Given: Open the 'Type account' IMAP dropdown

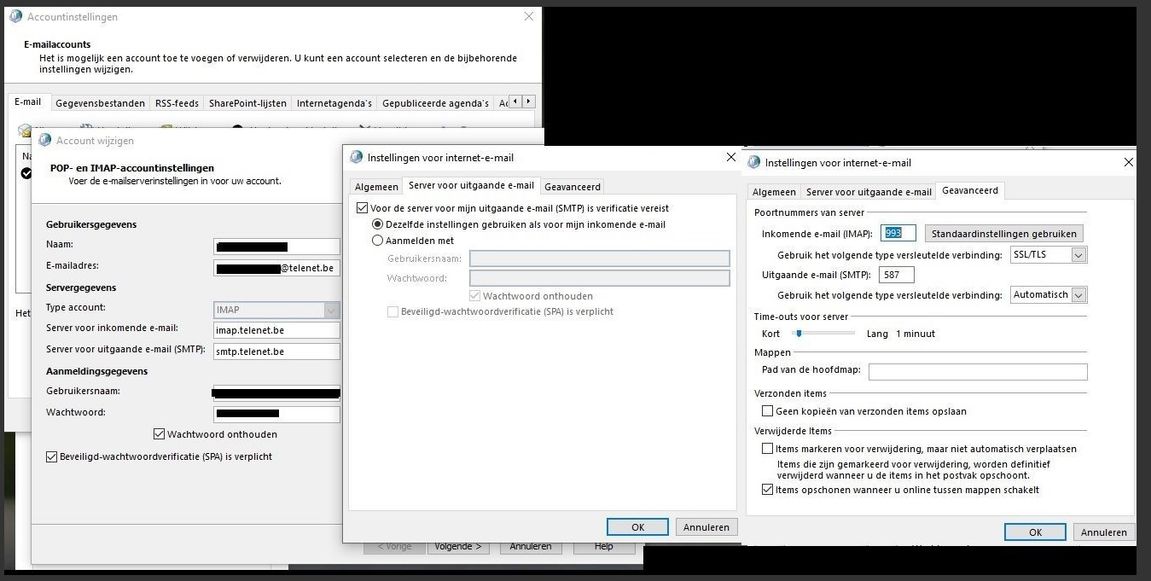Looking at the screenshot, I should [331, 309].
